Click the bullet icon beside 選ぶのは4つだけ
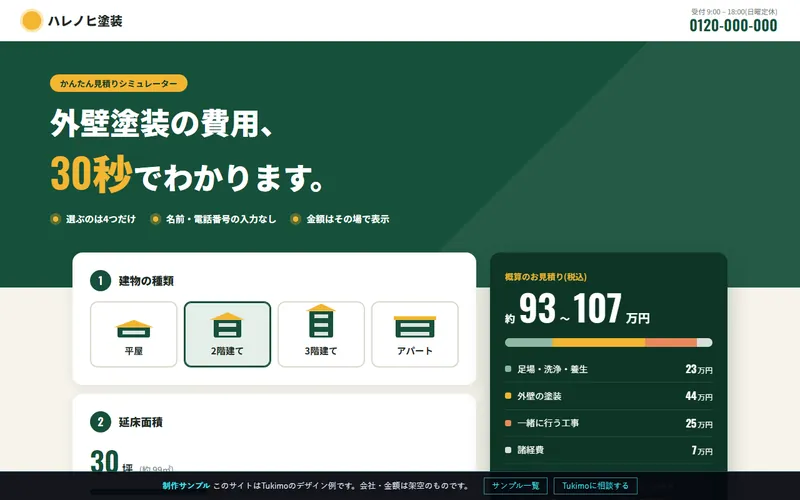 pos(55,219)
